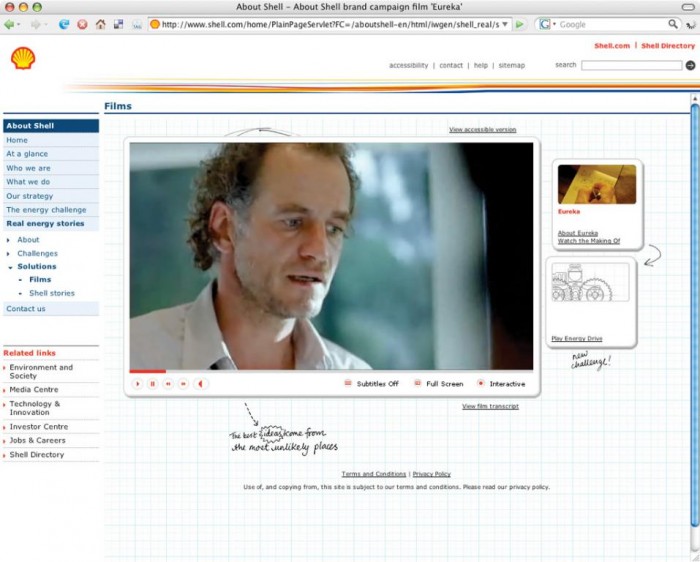This screenshot has height=562, width=700.
Task: Open the address bar history dropdown arrow
Action: coord(505,25)
